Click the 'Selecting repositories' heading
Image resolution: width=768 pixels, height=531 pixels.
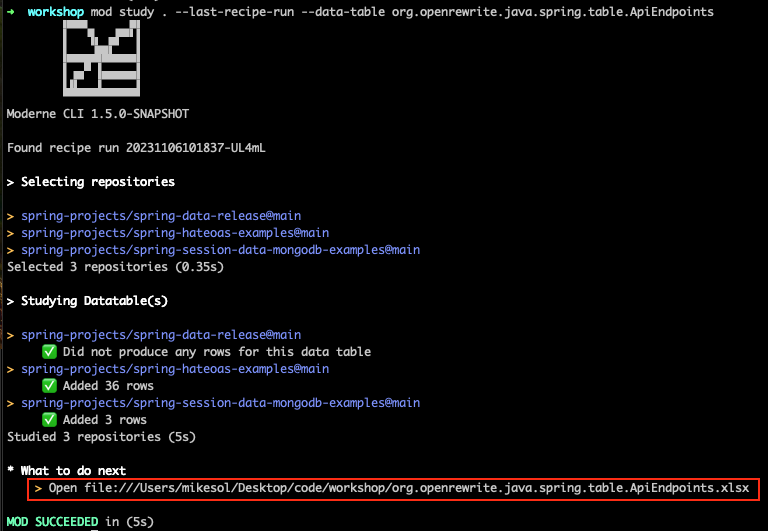(97, 182)
